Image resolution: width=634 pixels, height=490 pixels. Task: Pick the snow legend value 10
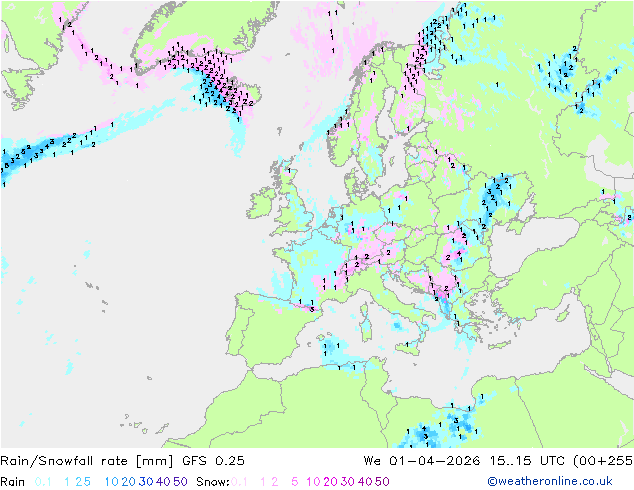313,482
